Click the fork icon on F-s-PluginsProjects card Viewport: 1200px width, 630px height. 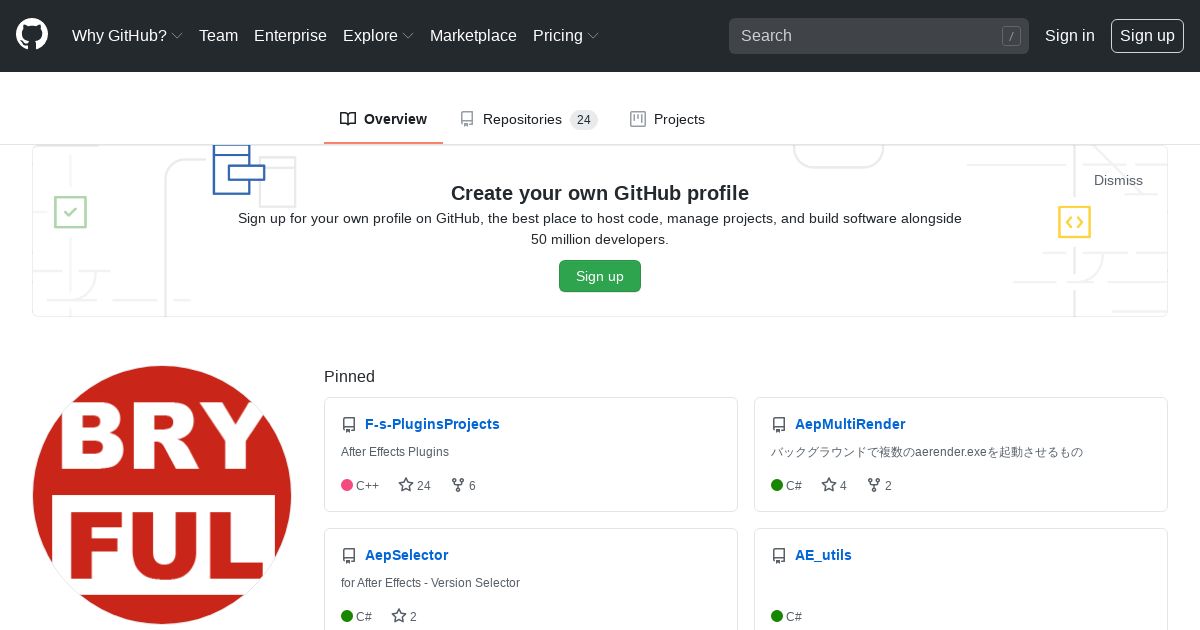[x=458, y=485]
